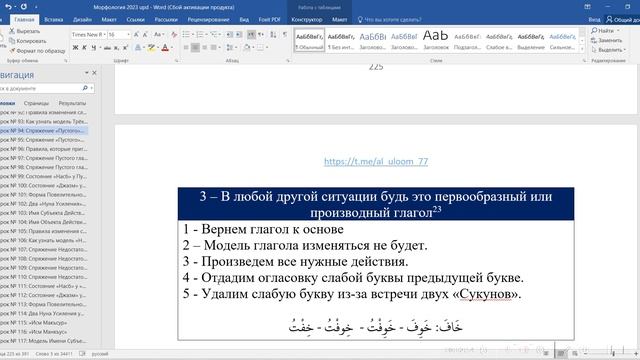
Task: Toggle Bold (Ж) formatting
Action: [x=75, y=48]
